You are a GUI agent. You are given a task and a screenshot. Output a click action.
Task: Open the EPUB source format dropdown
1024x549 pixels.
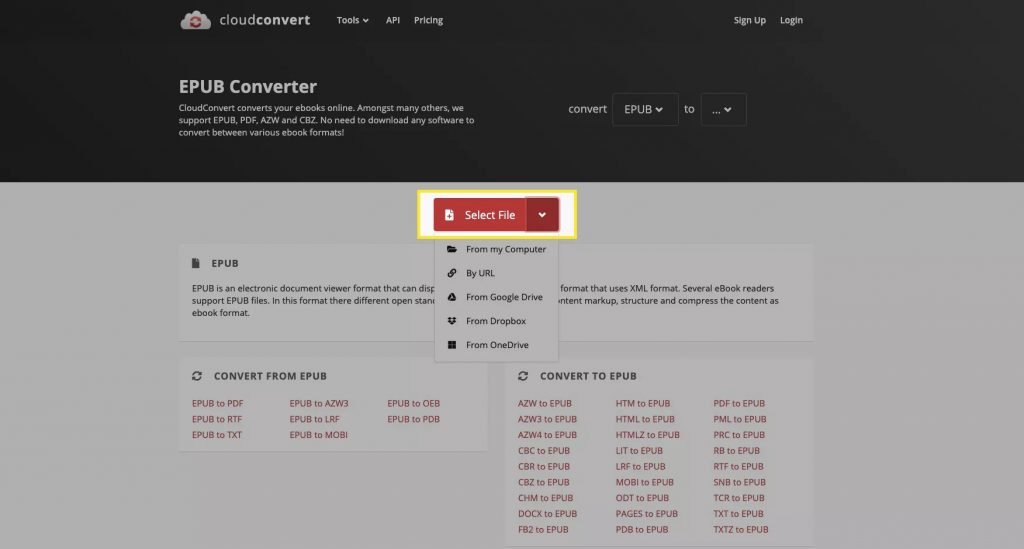pos(645,110)
